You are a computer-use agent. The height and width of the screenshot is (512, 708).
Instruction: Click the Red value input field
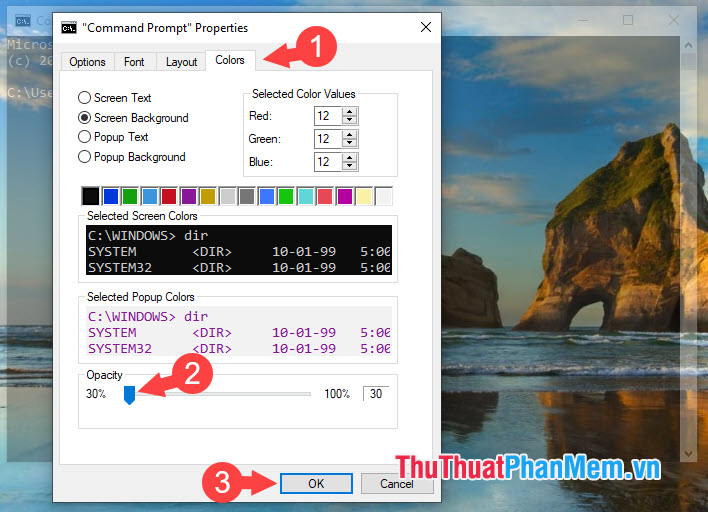pyautogui.click(x=328, y=116)
